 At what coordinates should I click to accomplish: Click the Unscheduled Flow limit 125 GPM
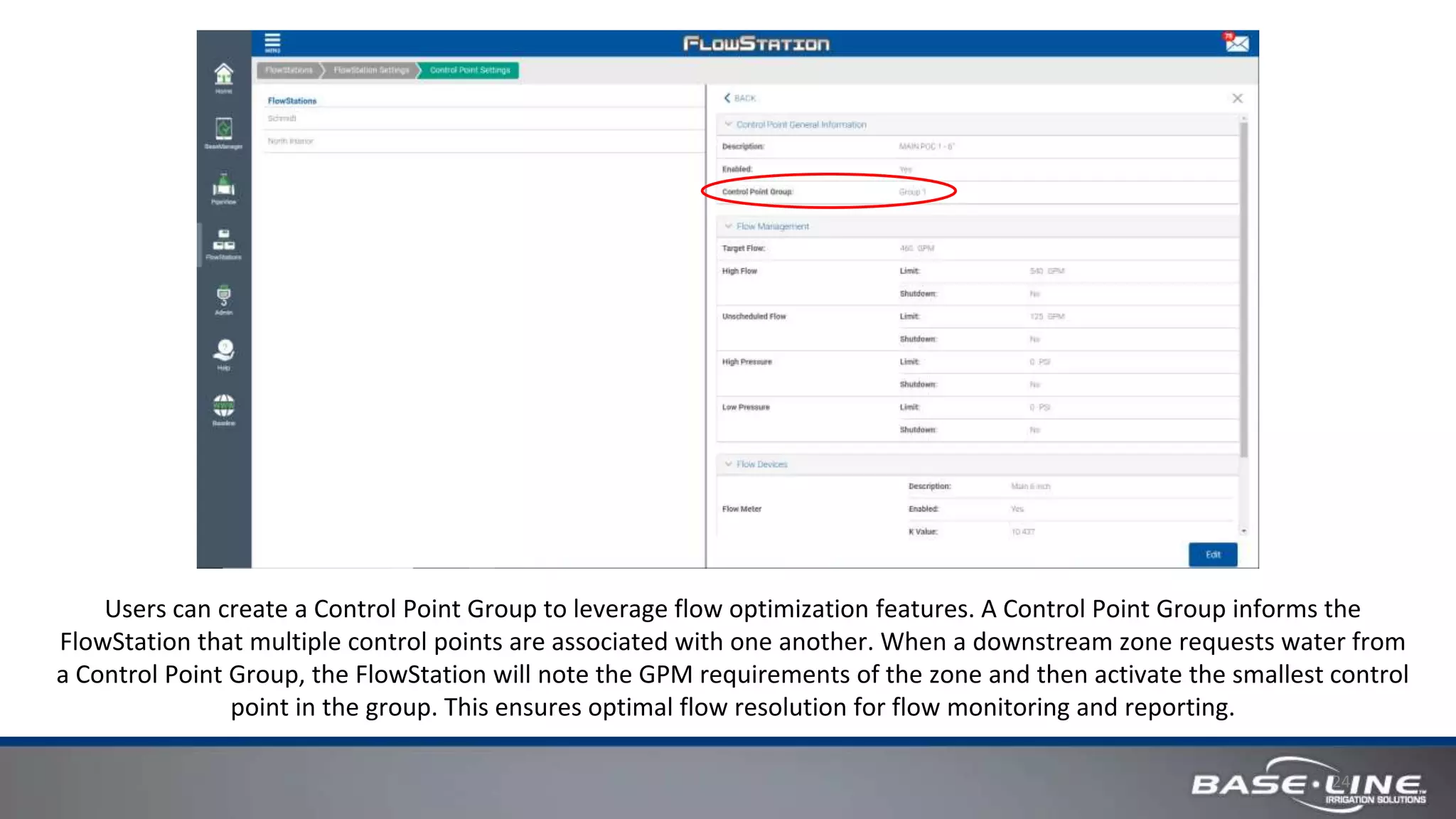click(x=1047, y=316)
